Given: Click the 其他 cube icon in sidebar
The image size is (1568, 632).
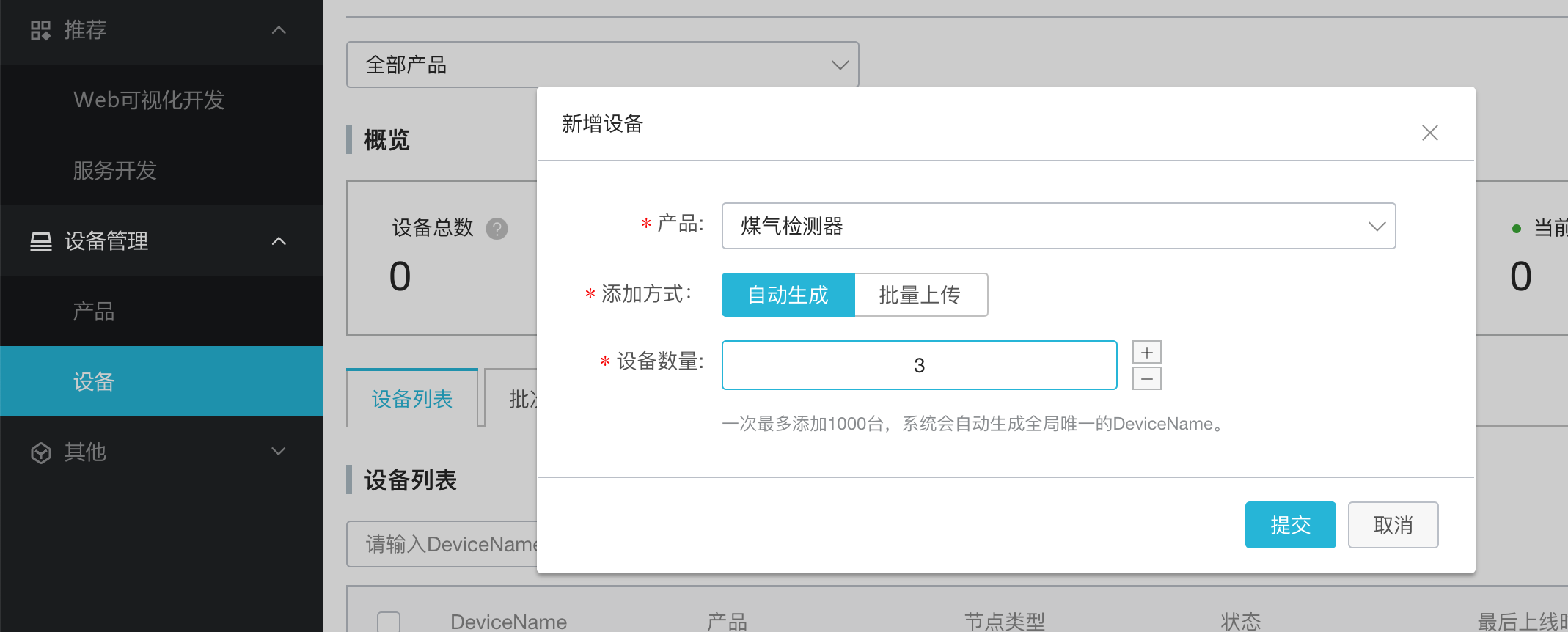Looking at the screenshot, I should point(40,452).
